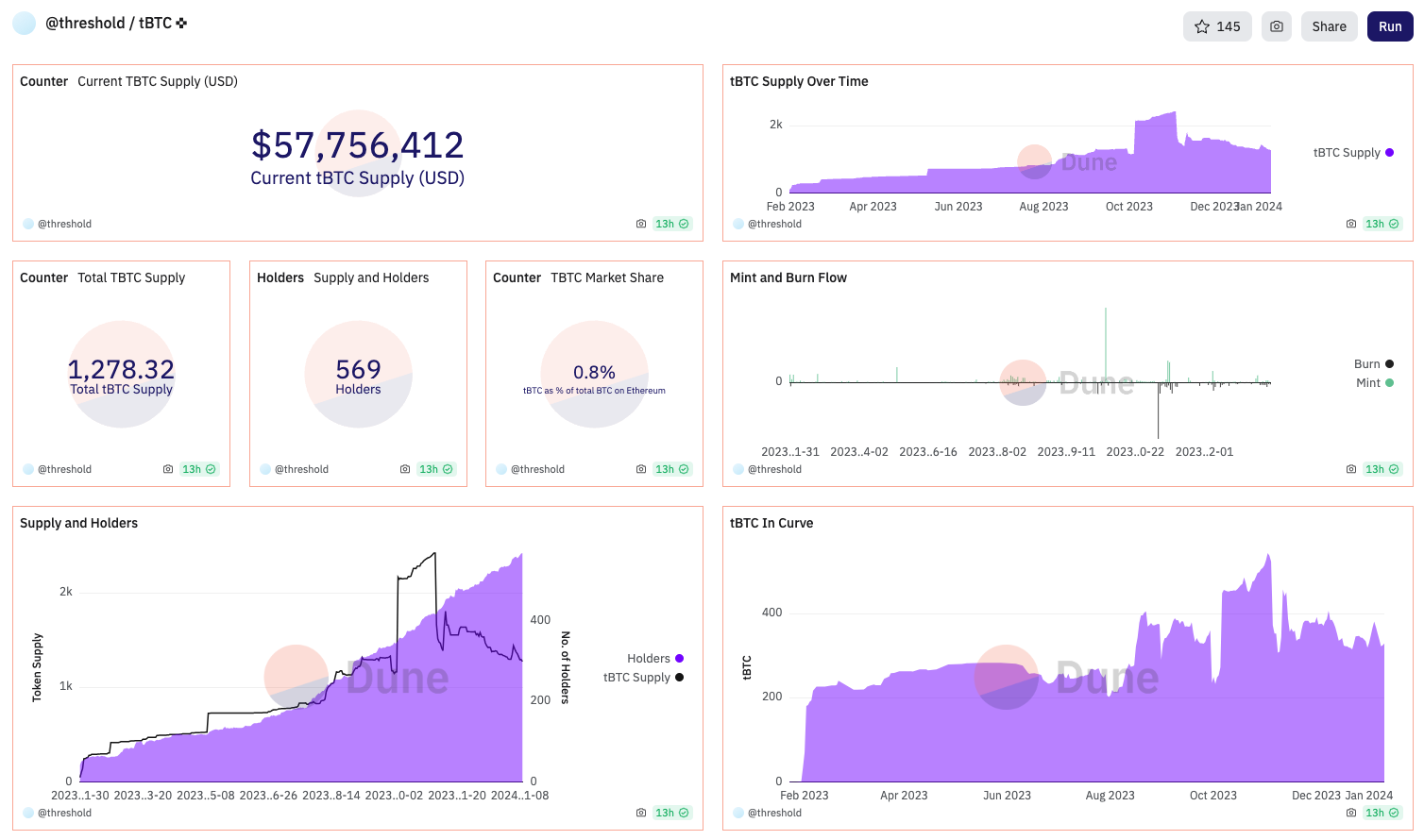Click the 569 holders value

(x=358, y=369)
